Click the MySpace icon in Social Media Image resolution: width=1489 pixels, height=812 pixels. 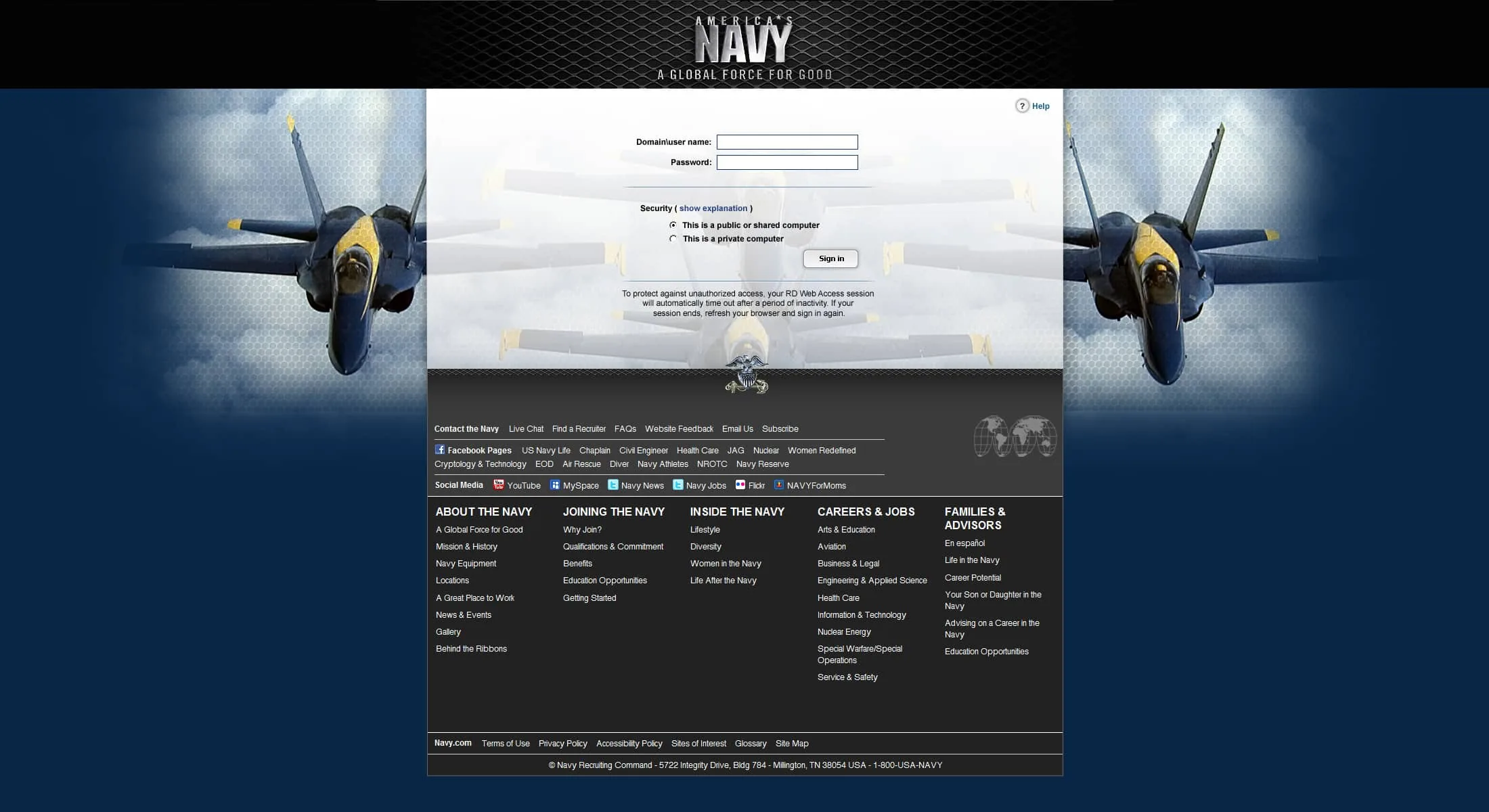[x=555, y=484]
